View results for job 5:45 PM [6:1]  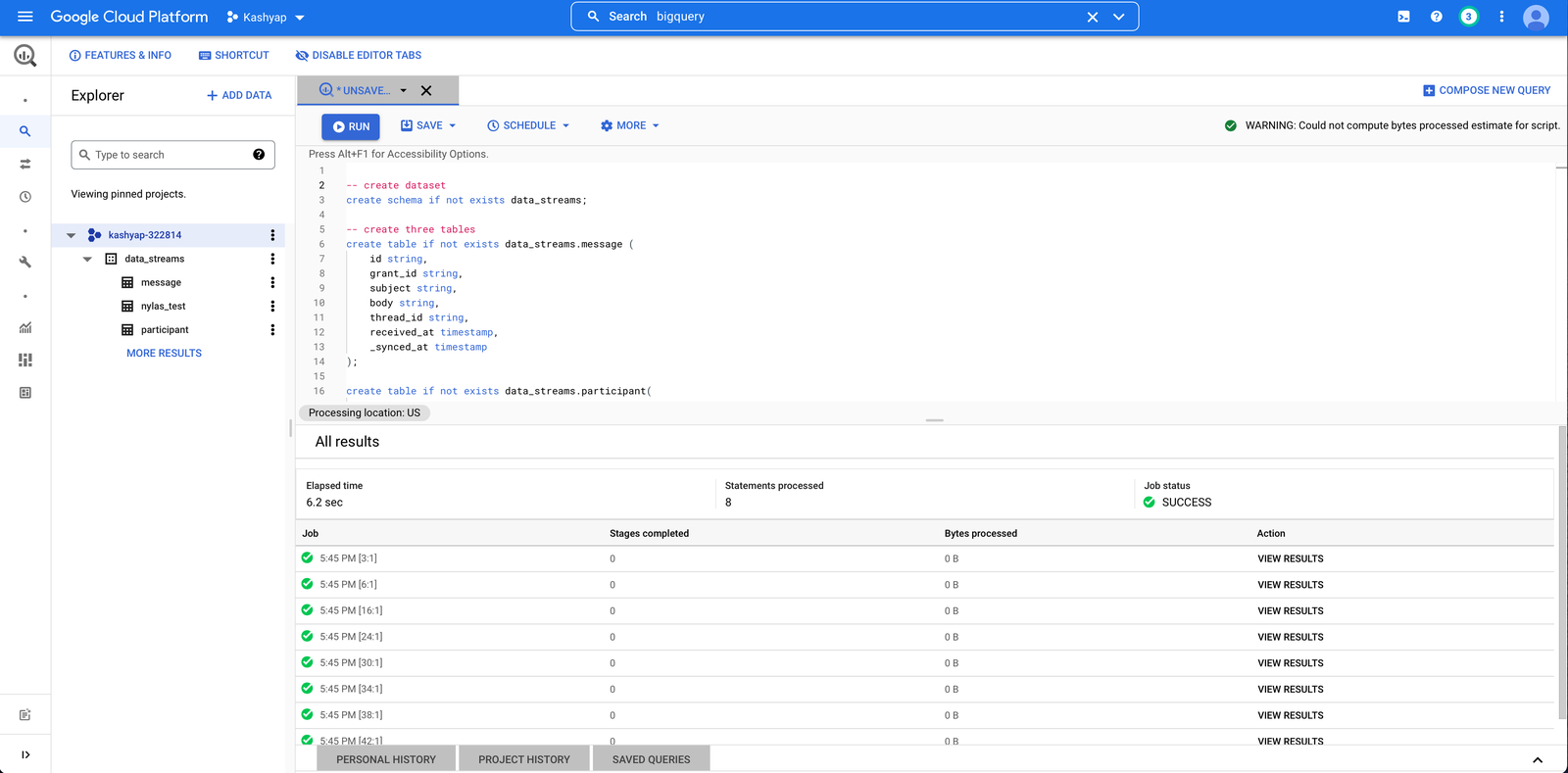point(1290,585)
